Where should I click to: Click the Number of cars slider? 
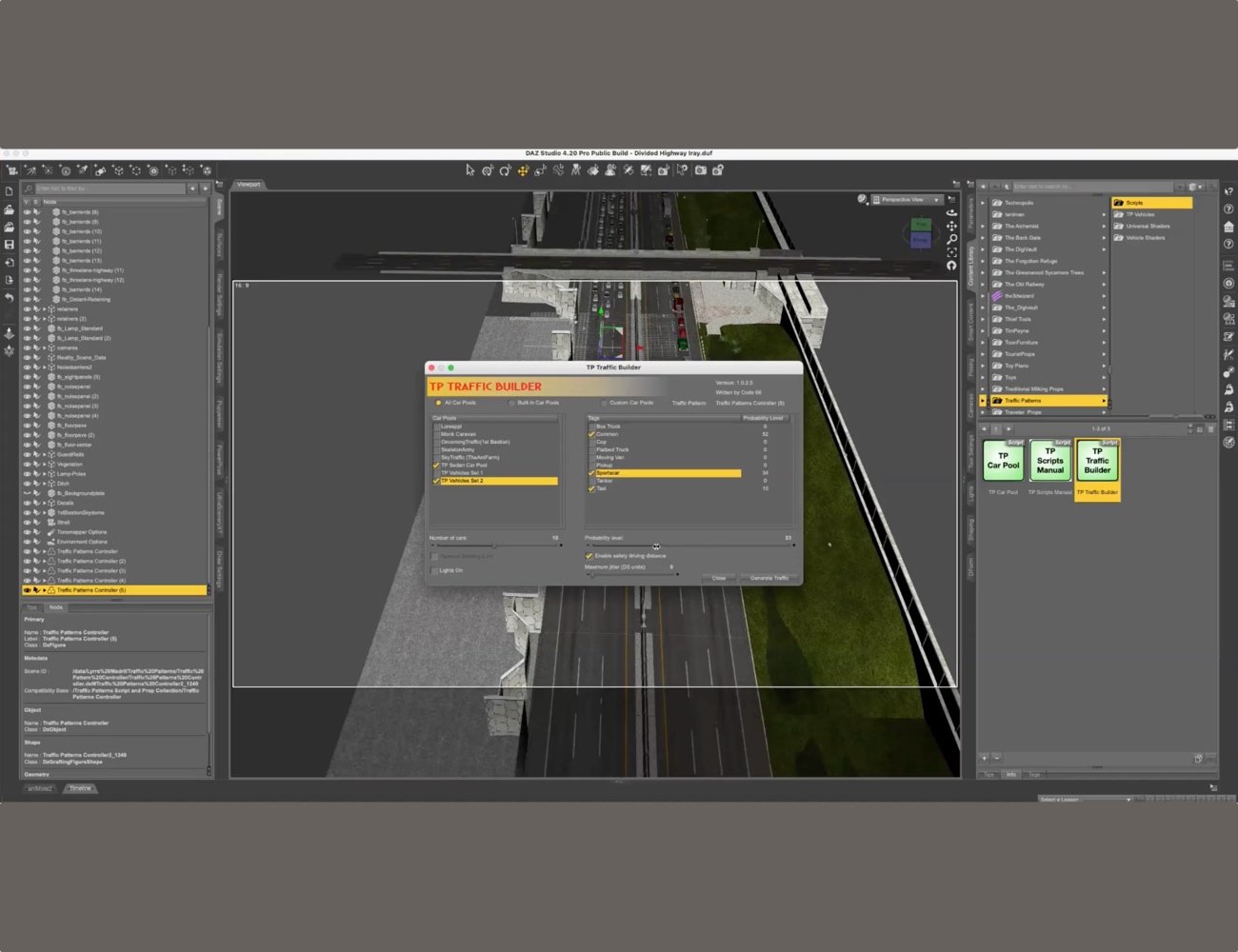[495, 545]
